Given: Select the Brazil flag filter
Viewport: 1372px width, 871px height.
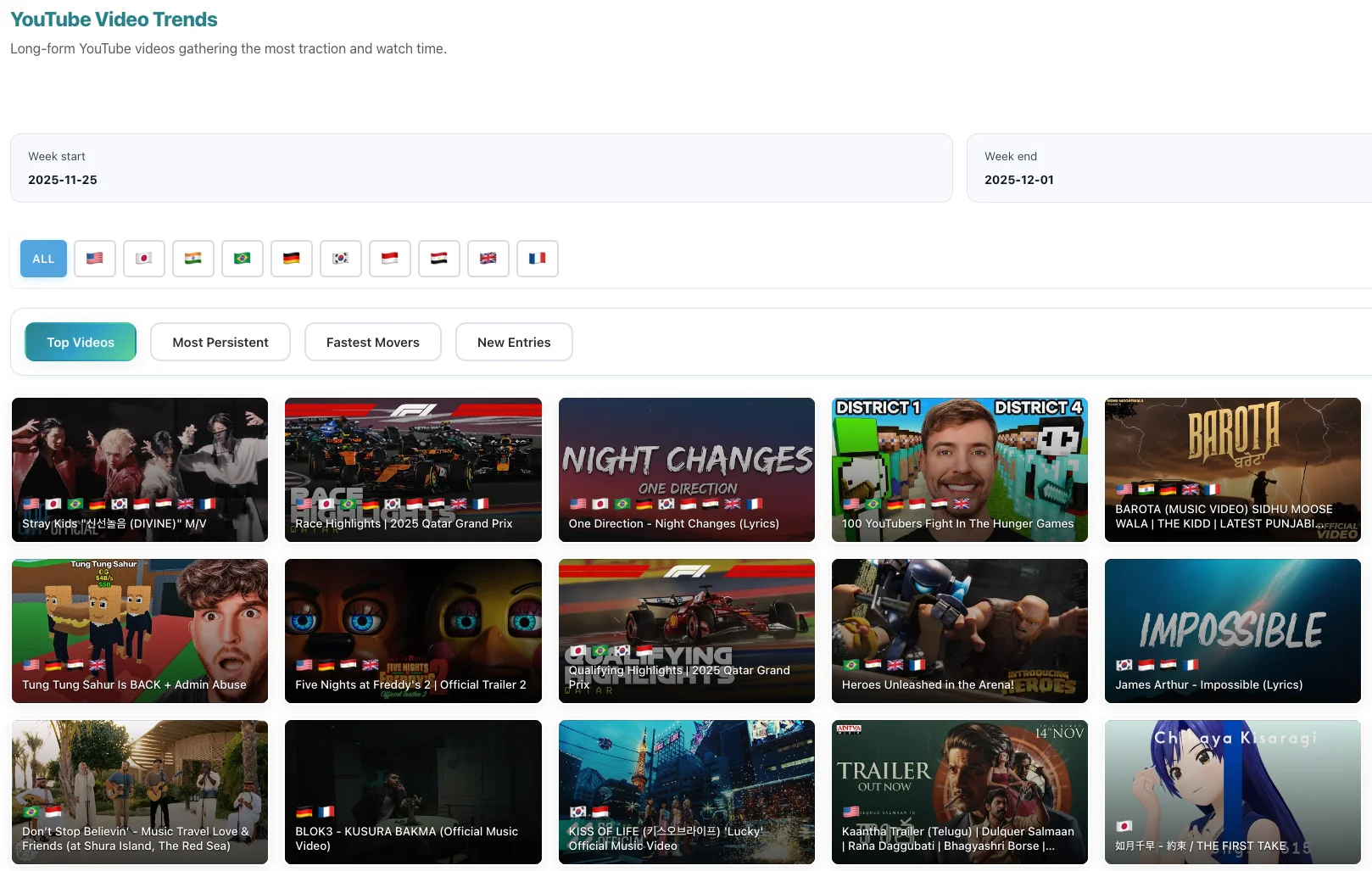Looking at the screenshot, I should coord(242,258).
